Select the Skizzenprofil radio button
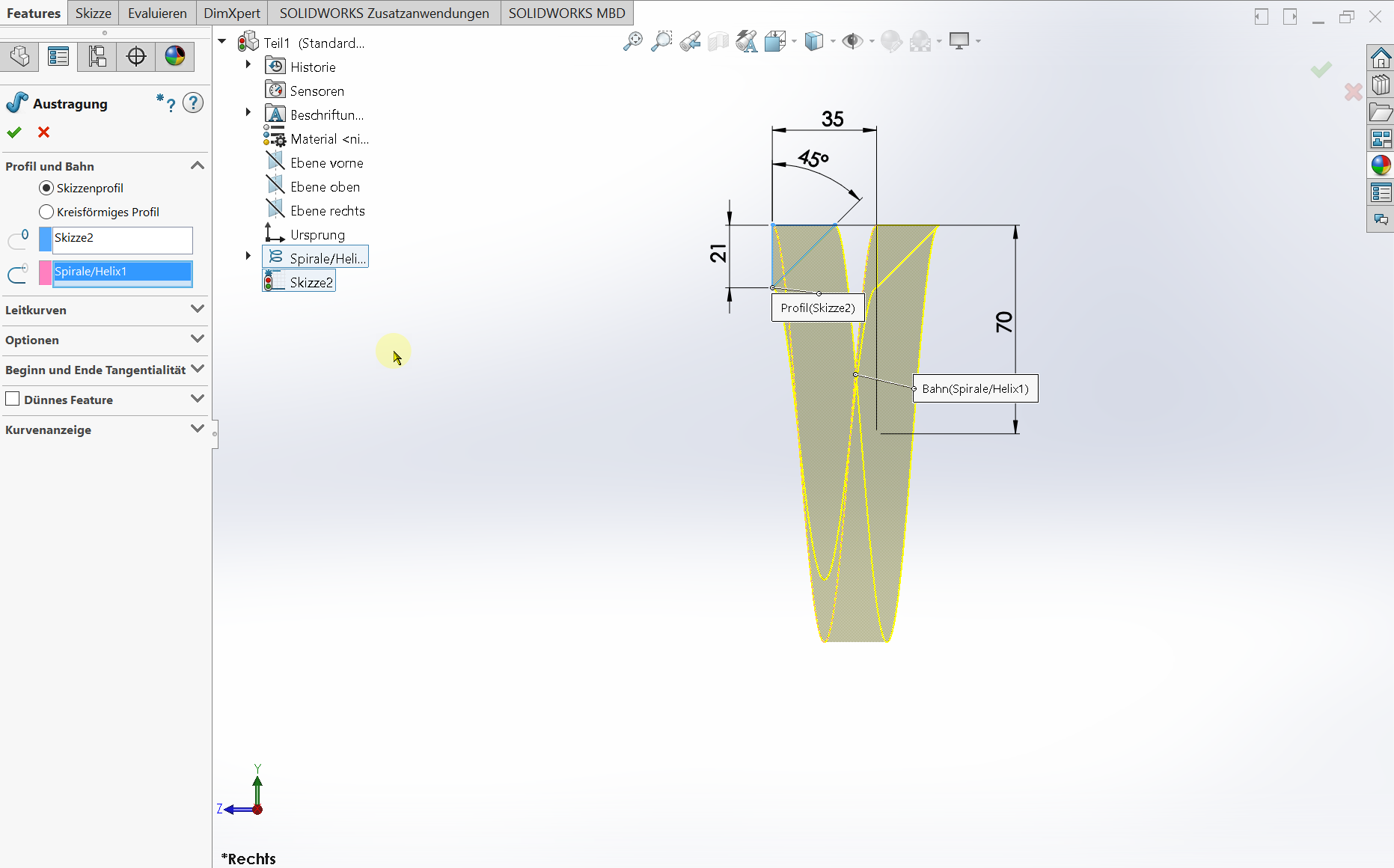 tap(46, 188)
